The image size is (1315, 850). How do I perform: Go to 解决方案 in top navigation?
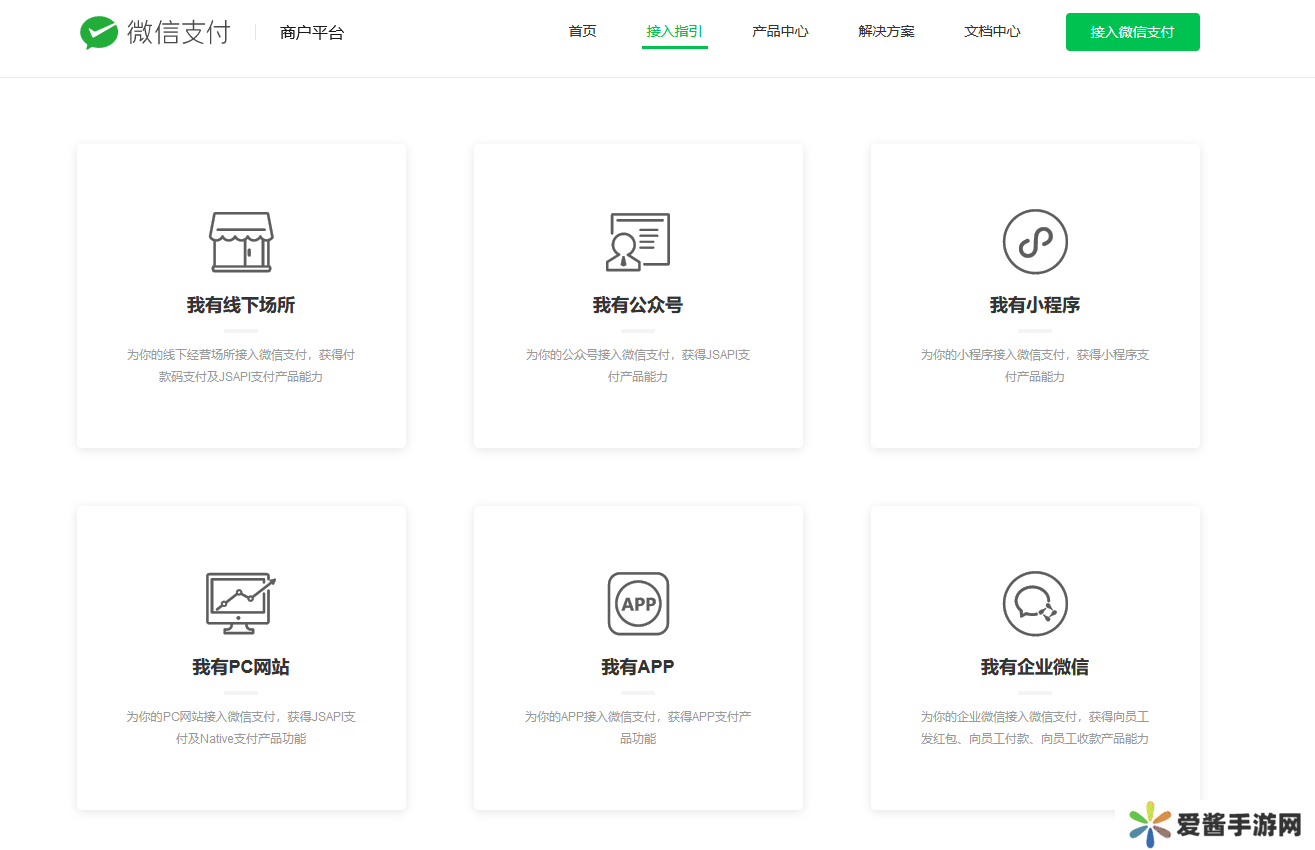click(886, 32)
